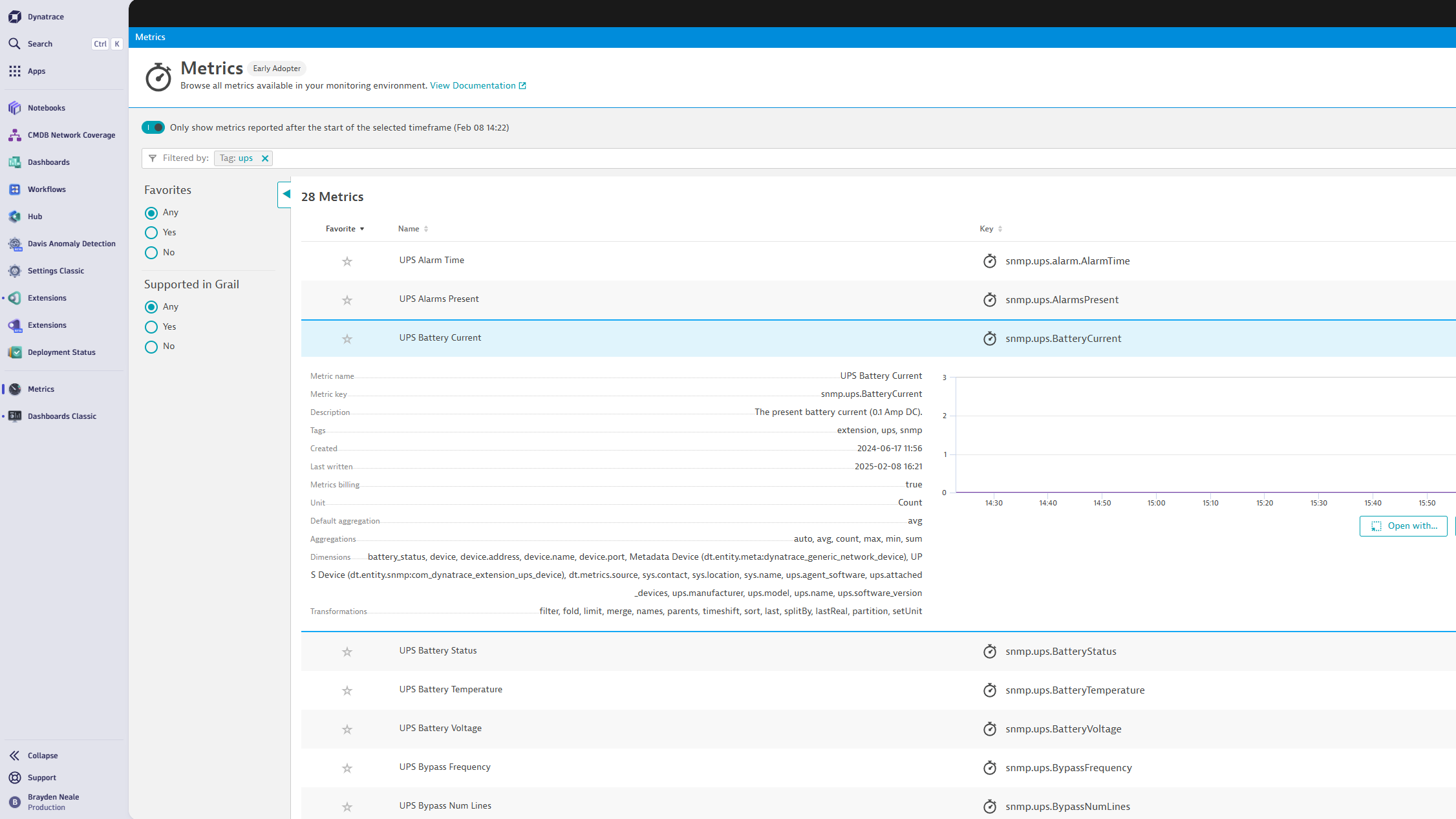Open CMDB Network Coverage app icon

[x=15, y=135]
